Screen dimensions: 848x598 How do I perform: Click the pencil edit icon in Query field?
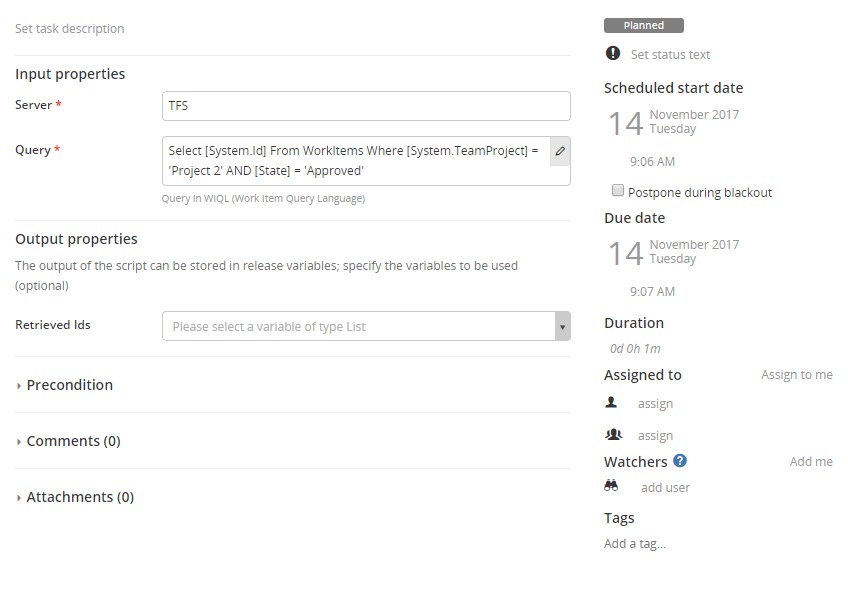pos(560,151)
